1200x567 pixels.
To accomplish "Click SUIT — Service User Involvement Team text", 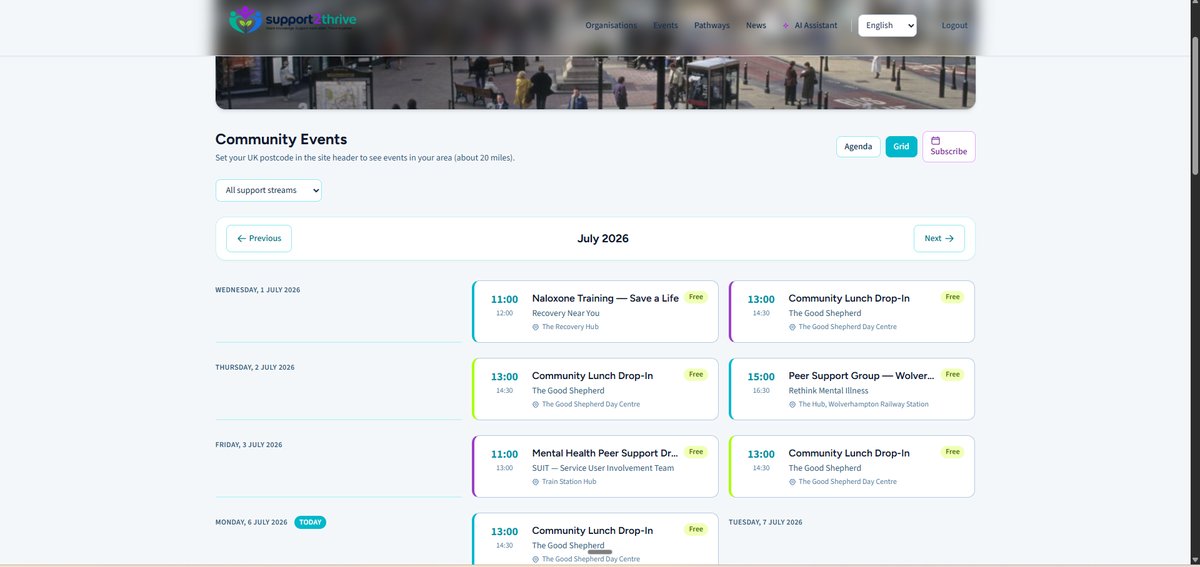I will (x=603, y=468).
